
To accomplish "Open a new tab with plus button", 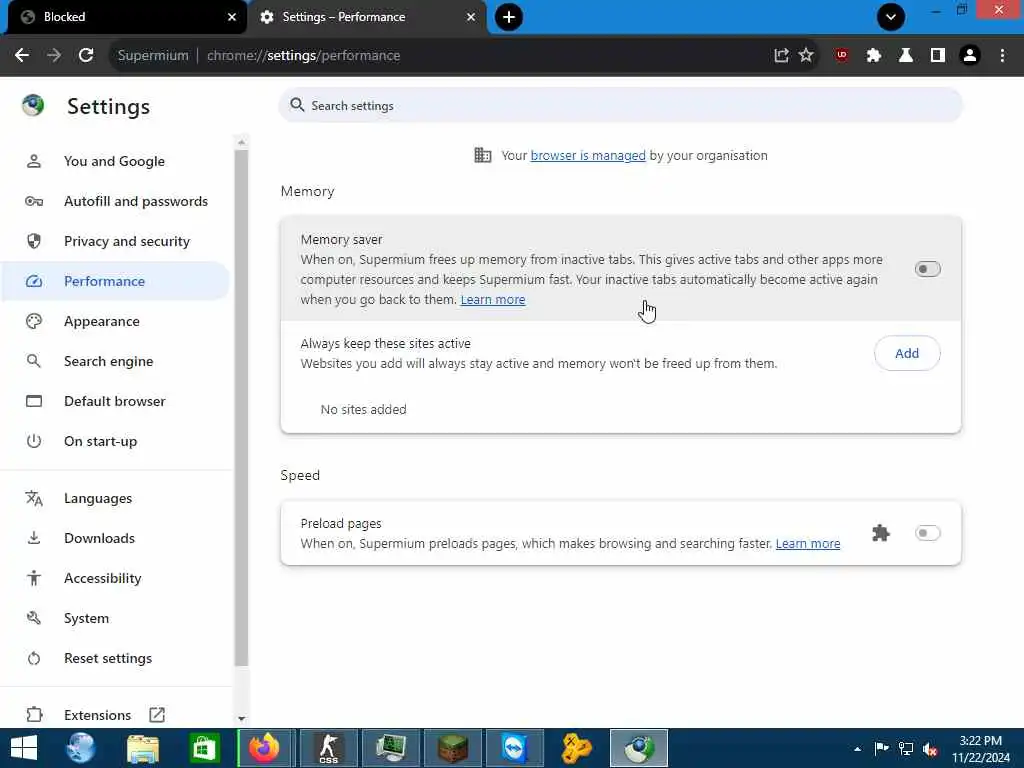I will click(509, 17).
